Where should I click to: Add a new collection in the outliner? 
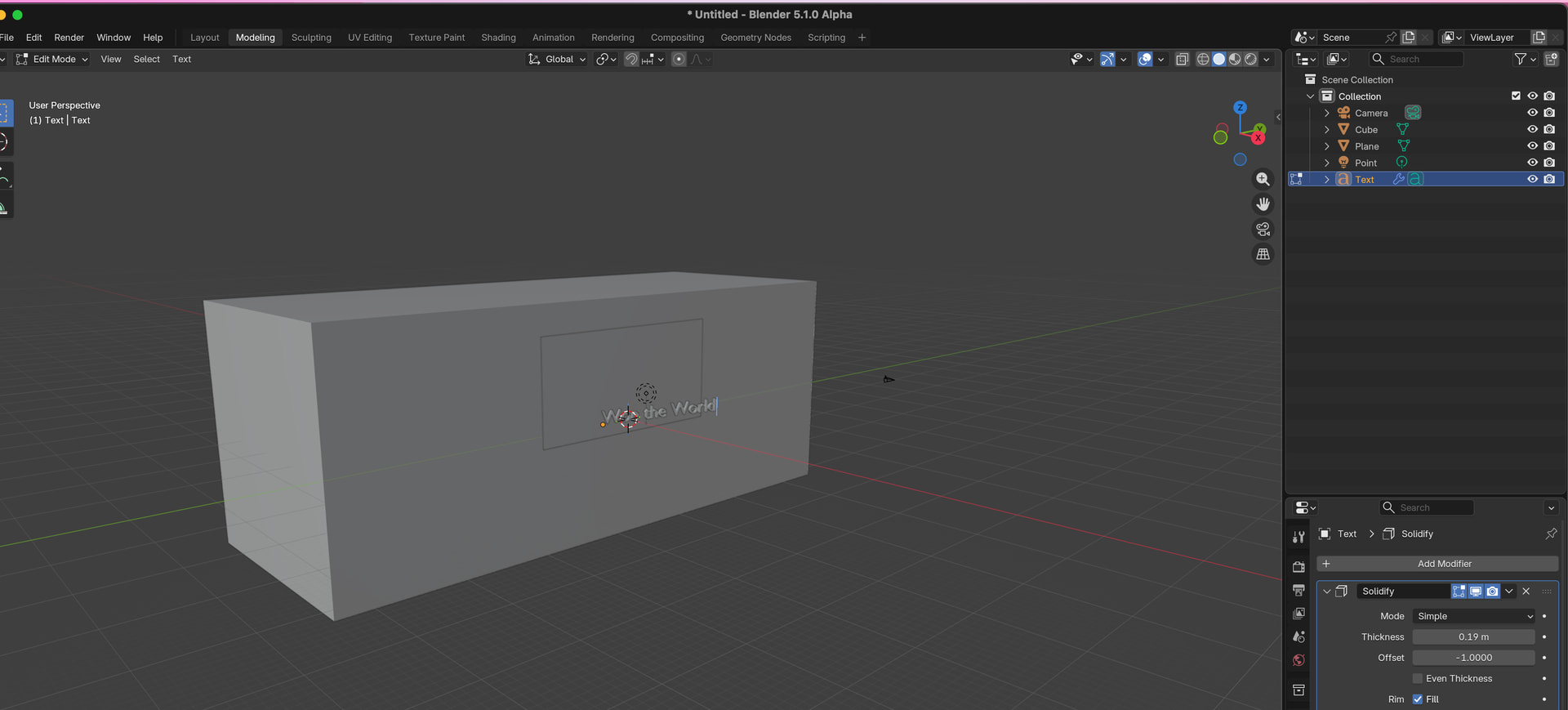1551,60
